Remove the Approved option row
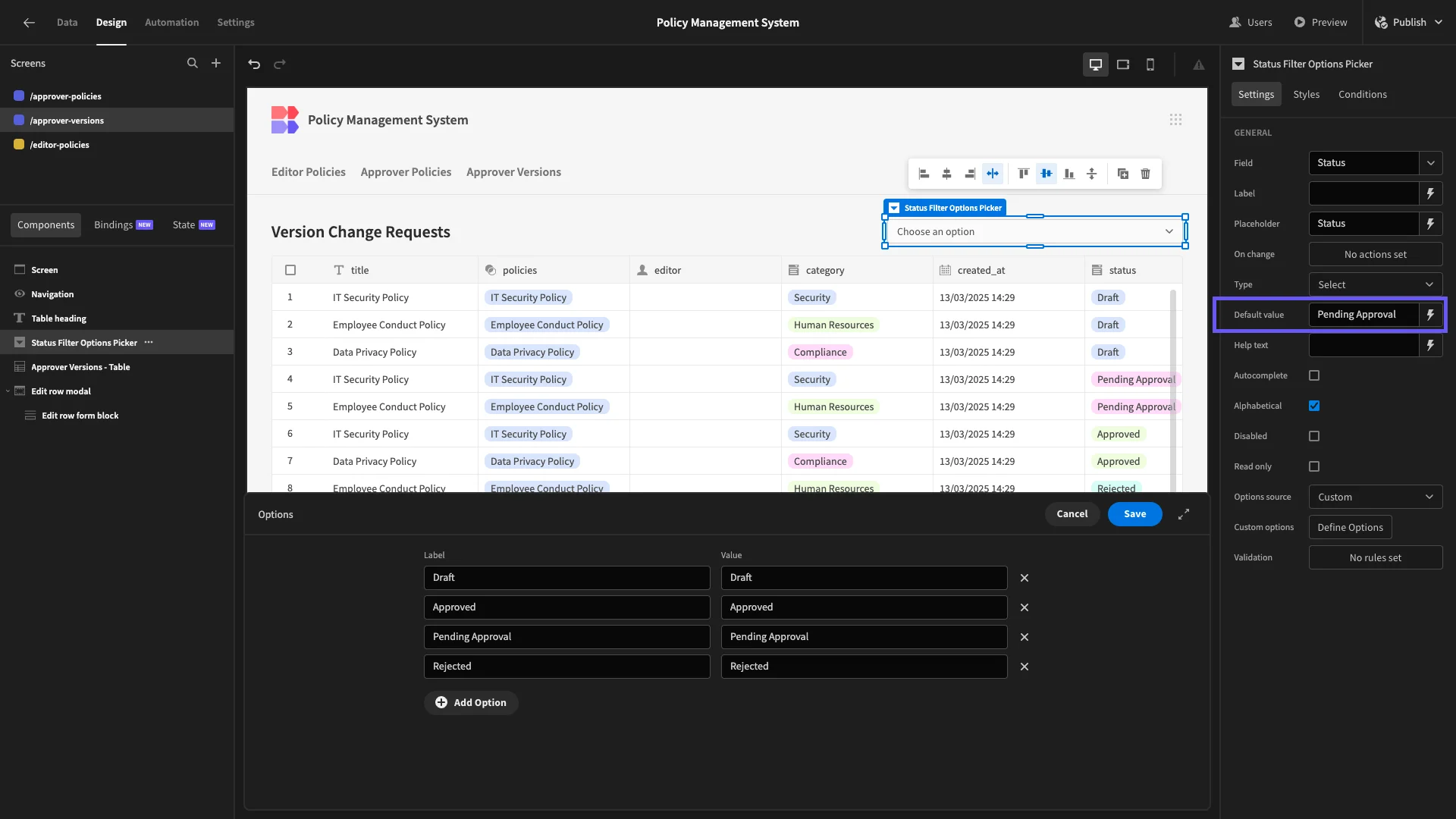This screenshot has height=819, width=1456. [1025, 607]
